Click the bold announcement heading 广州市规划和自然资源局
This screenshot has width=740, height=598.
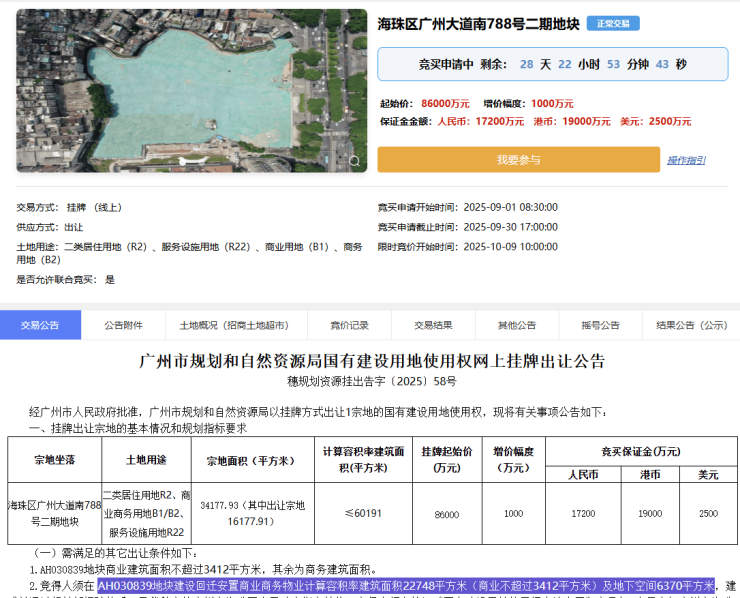click(x=372, y=361)
